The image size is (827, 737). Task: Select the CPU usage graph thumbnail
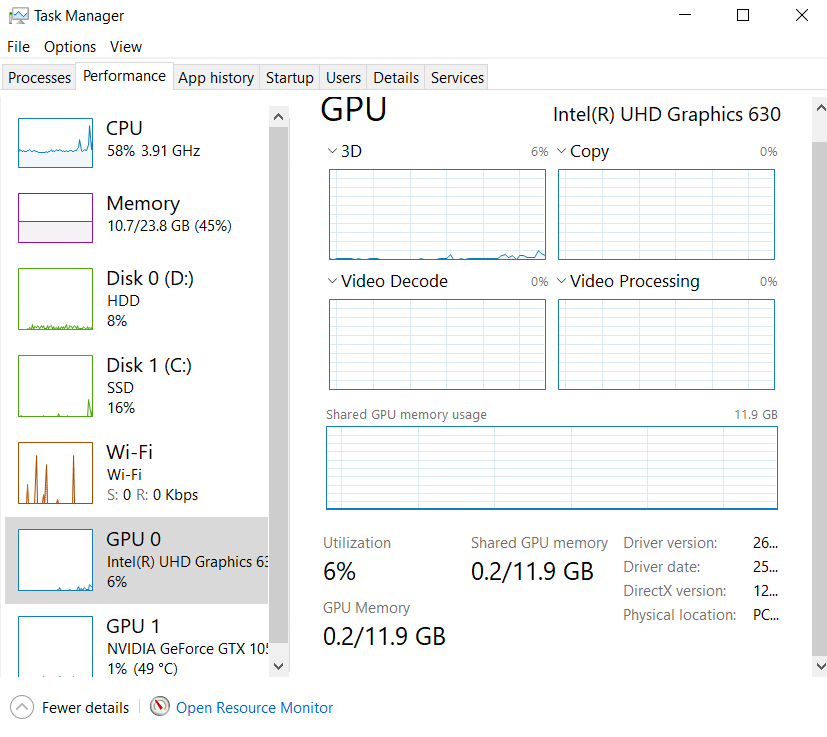[55, 142]
